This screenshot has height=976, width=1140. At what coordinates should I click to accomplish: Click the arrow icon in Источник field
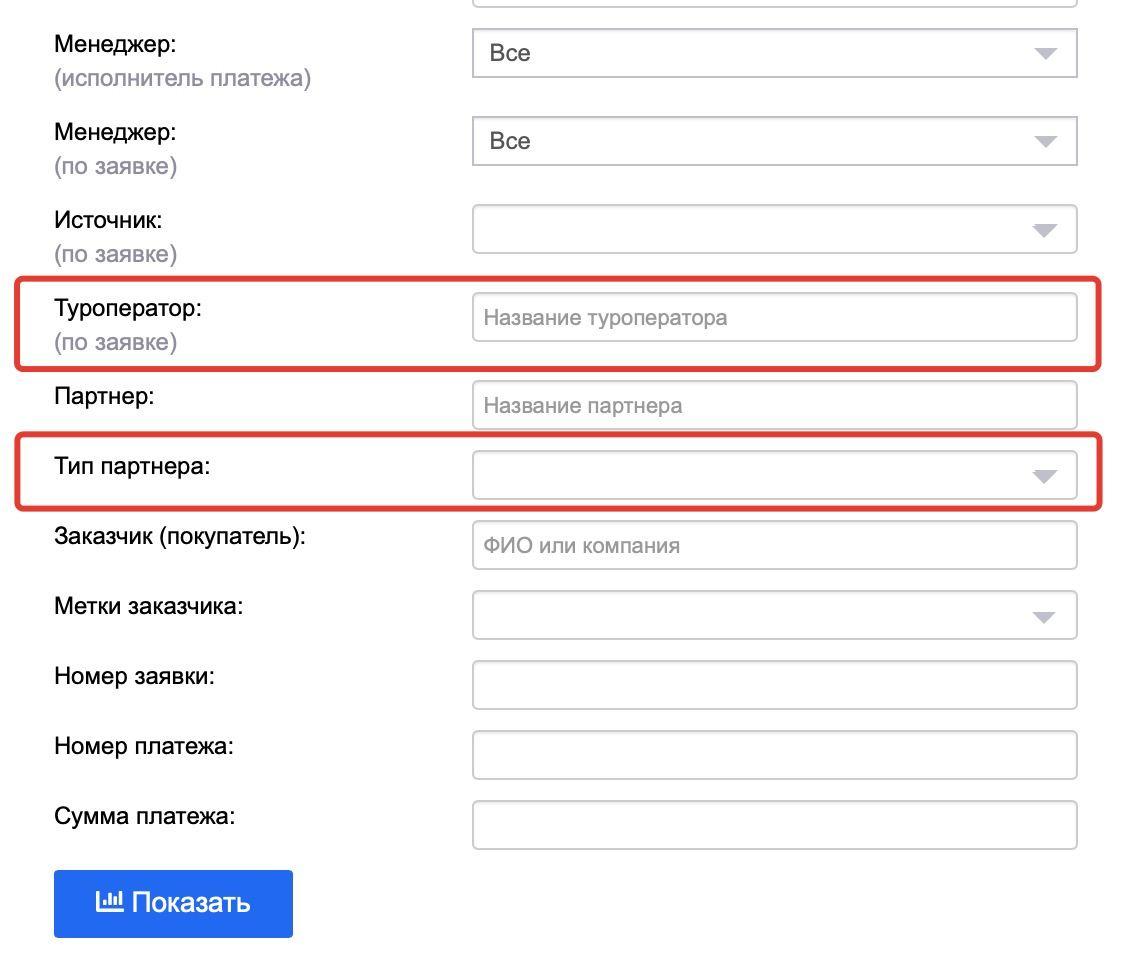[x=1044, y=231]
